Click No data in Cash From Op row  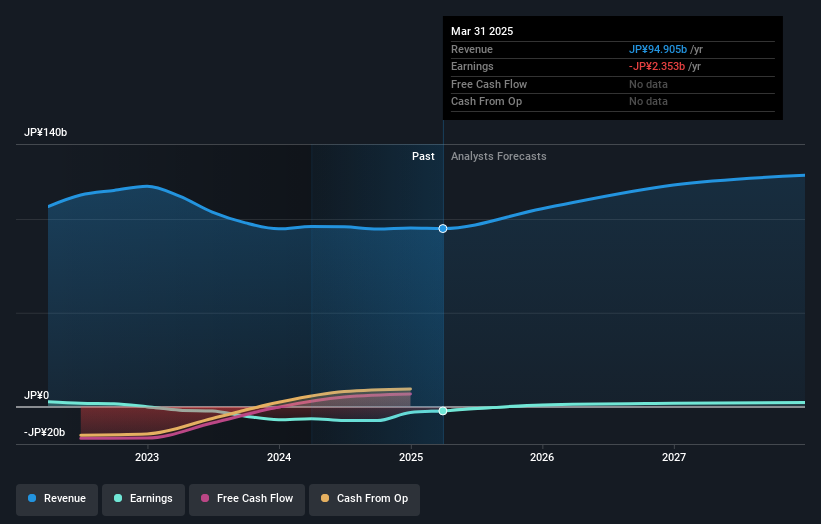click(648, 102)
